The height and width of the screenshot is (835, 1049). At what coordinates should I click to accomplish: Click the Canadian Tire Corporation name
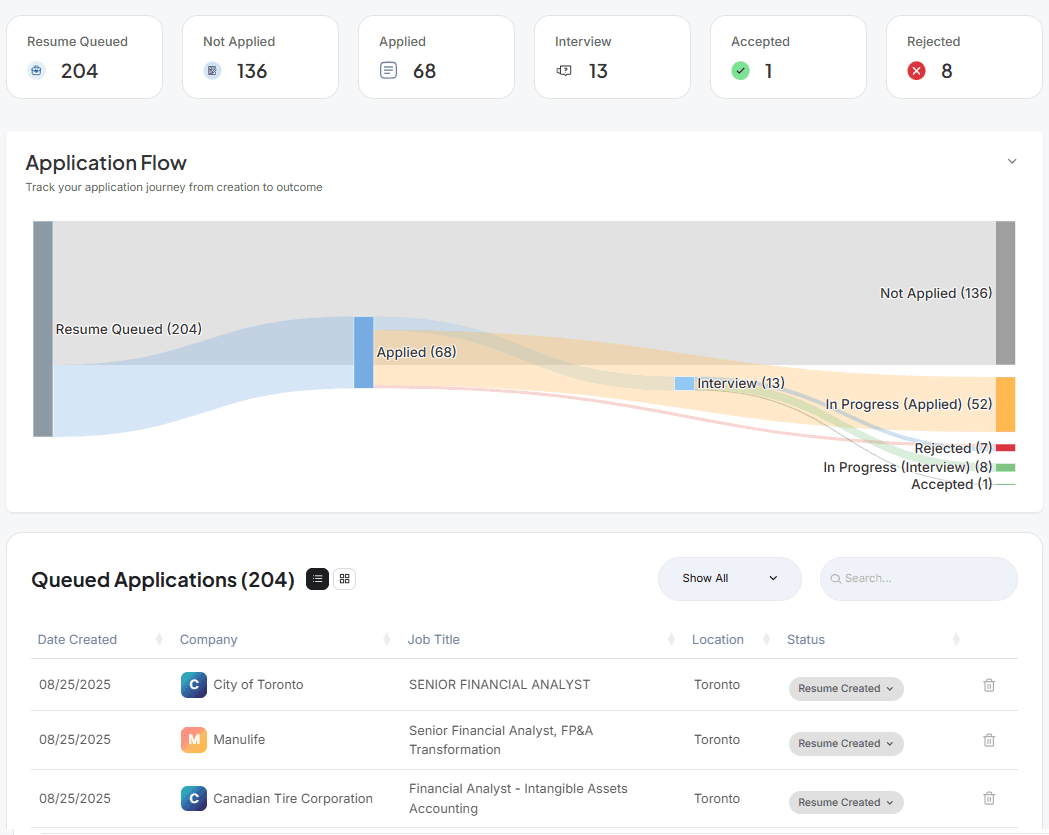coord(293,798)
